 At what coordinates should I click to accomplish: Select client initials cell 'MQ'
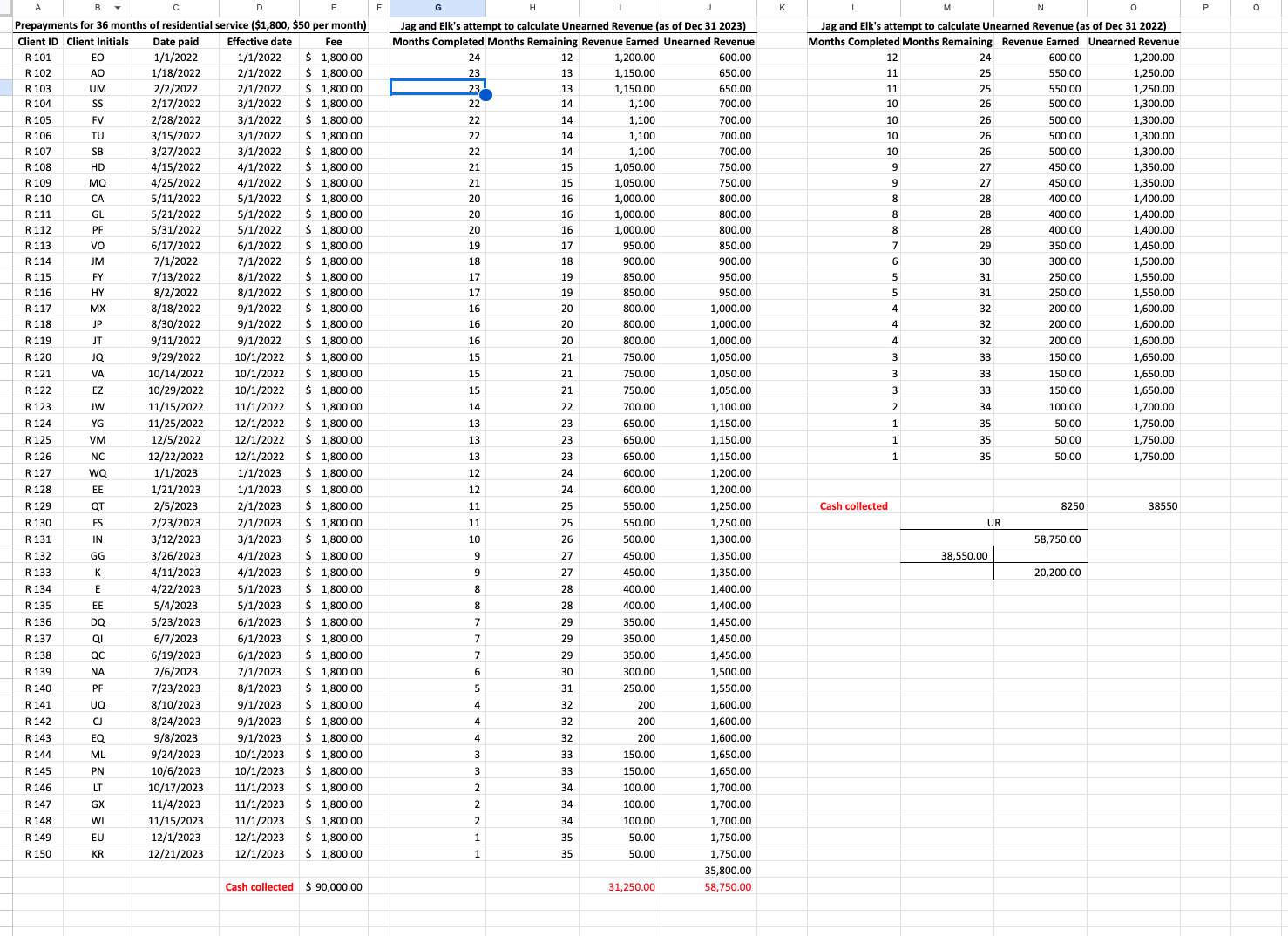(98, 182)
